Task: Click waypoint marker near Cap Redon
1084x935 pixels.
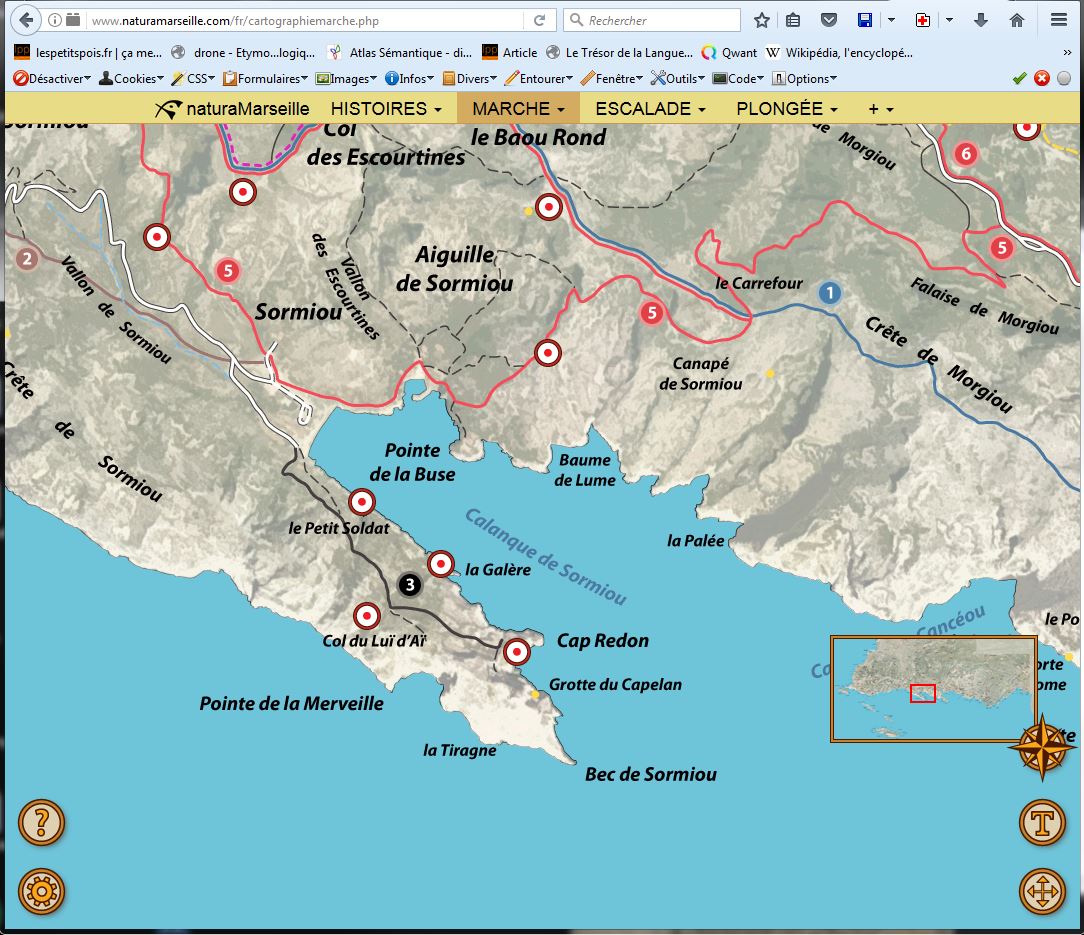Action: (x=516, y=652)
